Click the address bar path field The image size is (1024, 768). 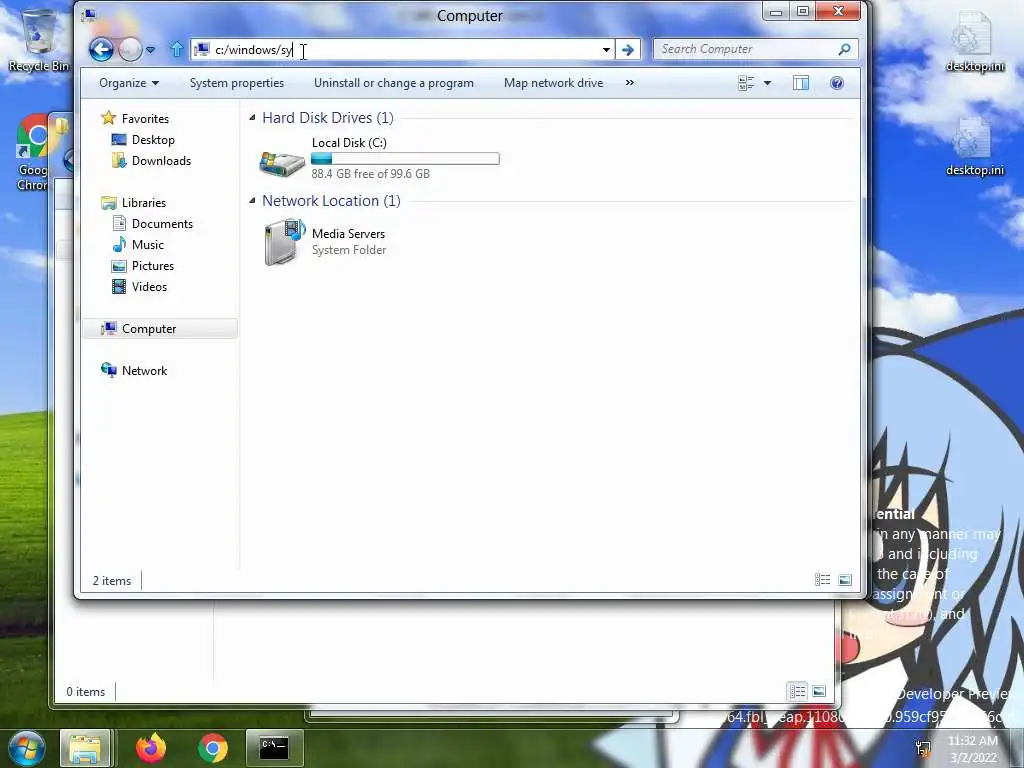403,50
